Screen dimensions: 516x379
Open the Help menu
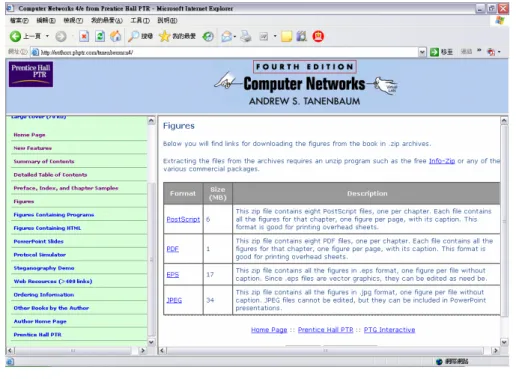pos(167,21)
